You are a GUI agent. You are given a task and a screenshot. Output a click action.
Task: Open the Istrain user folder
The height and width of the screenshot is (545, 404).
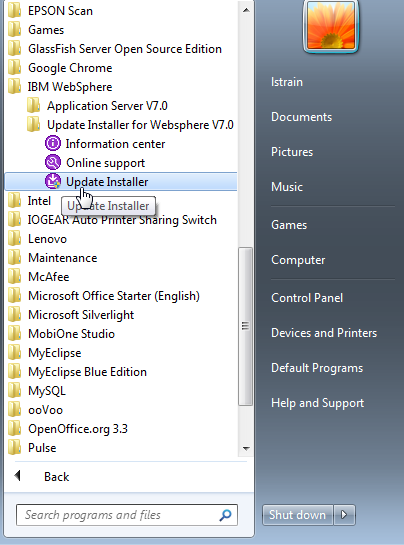tap(287, 82)
